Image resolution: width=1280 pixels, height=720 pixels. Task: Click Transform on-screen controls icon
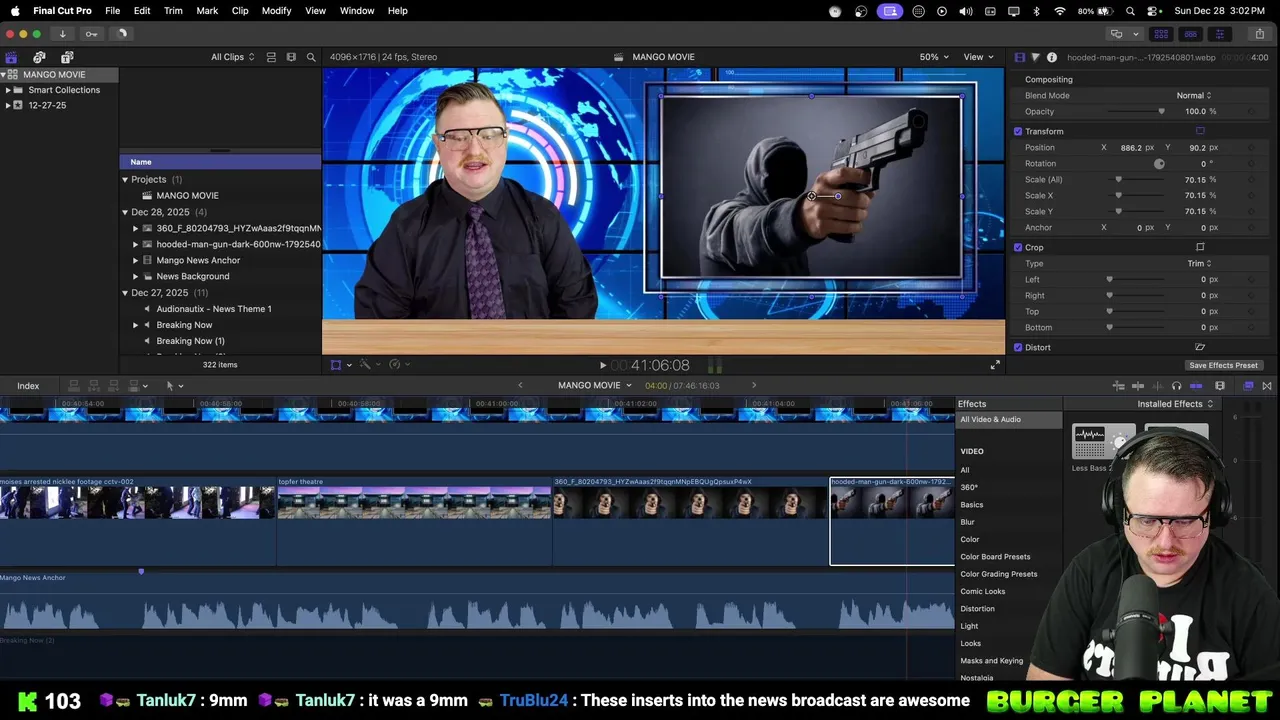pyautogui.click(x=1200, y=131)
